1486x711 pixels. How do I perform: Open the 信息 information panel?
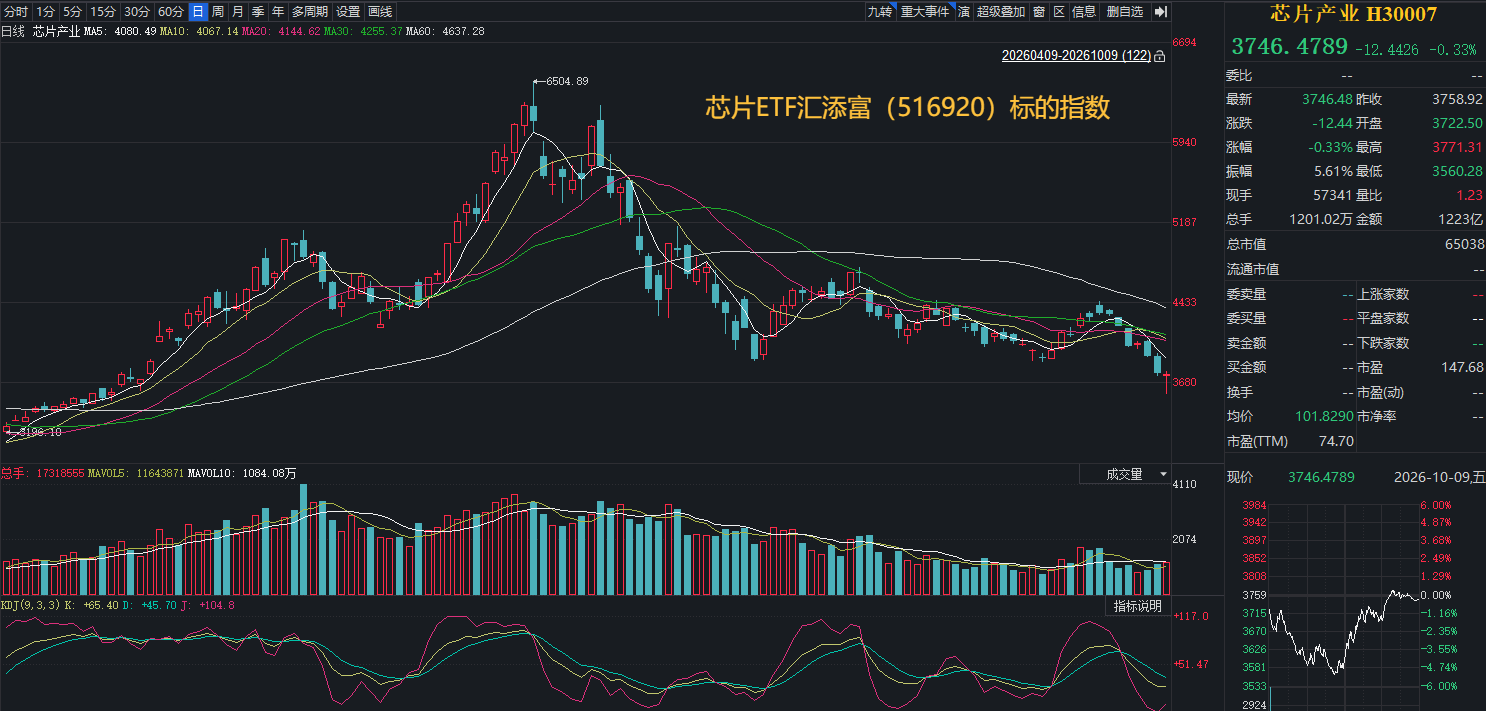pyautogui.click(x=1085, y=12)
